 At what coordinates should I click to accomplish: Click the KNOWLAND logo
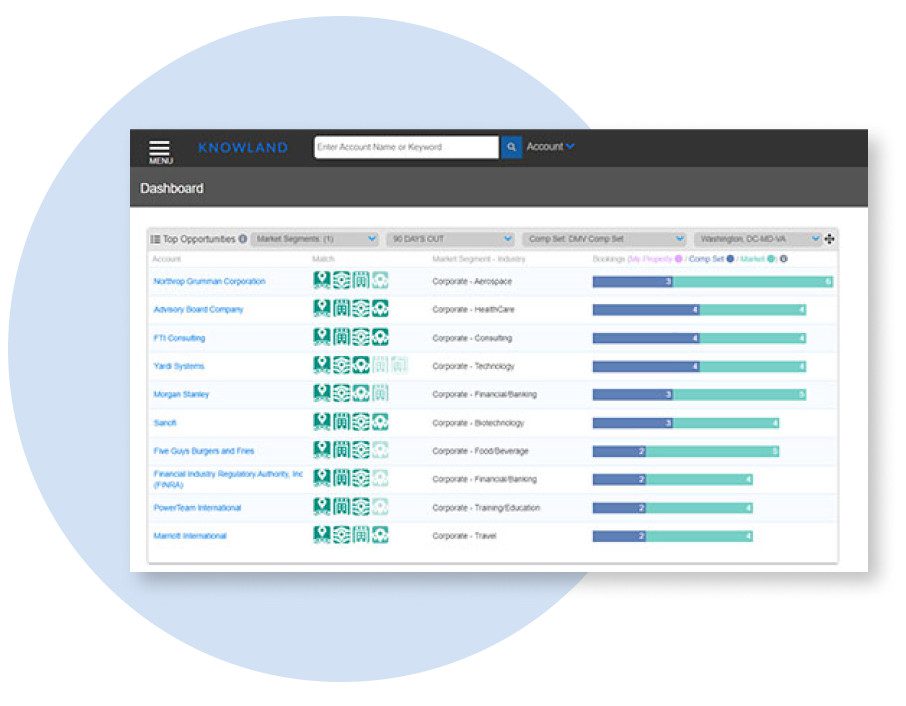(x=243, y=147)
